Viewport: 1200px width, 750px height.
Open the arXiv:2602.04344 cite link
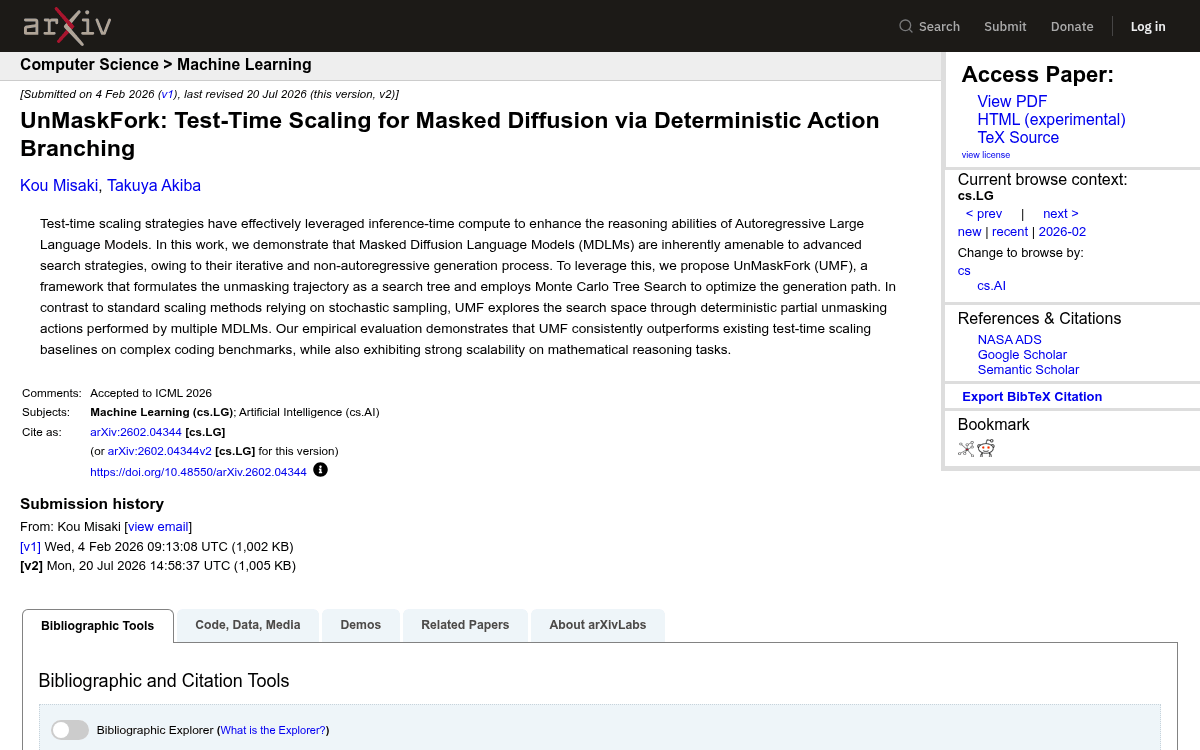136,433
